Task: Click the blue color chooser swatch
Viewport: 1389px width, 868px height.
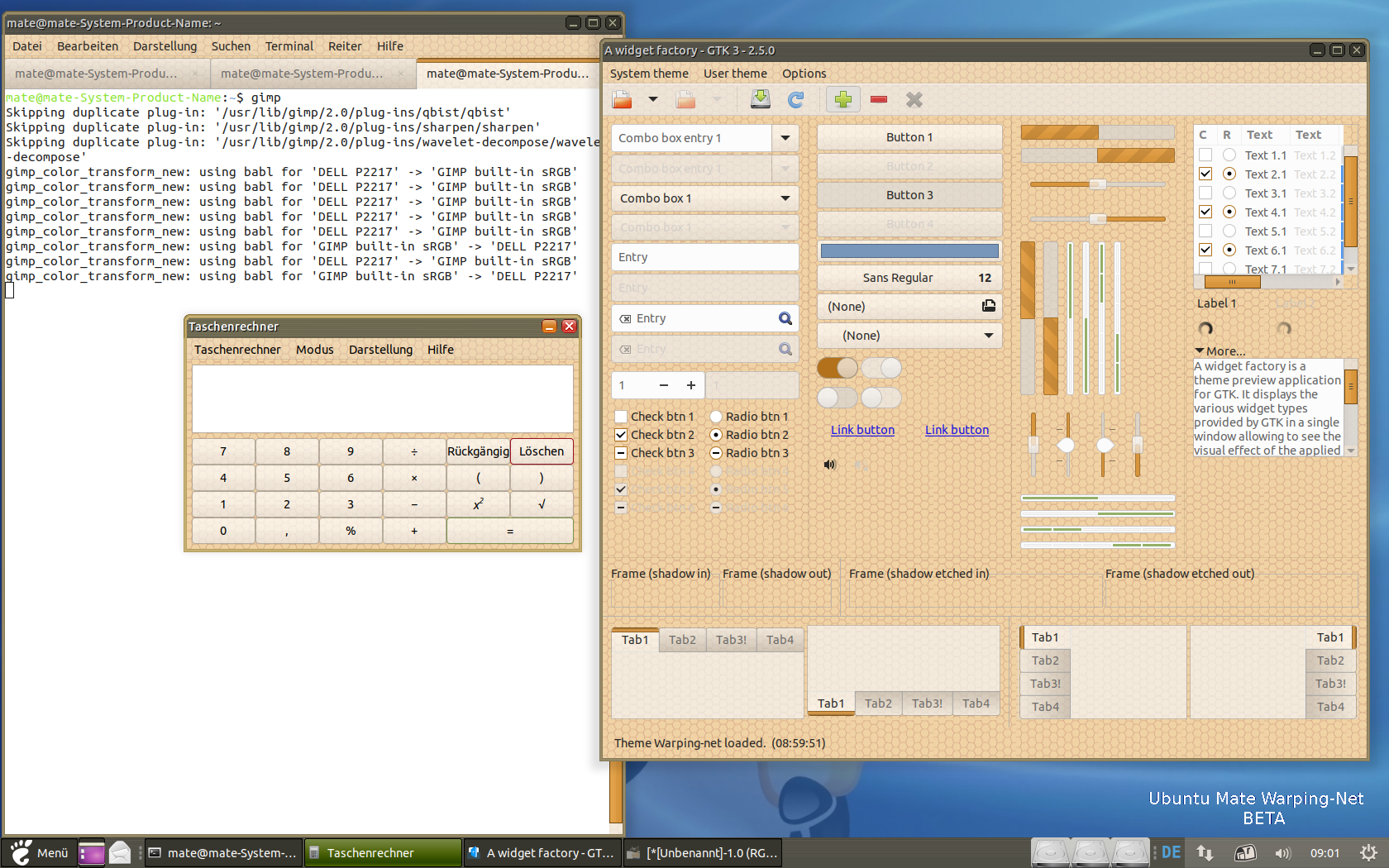Action: click(909, 250)
